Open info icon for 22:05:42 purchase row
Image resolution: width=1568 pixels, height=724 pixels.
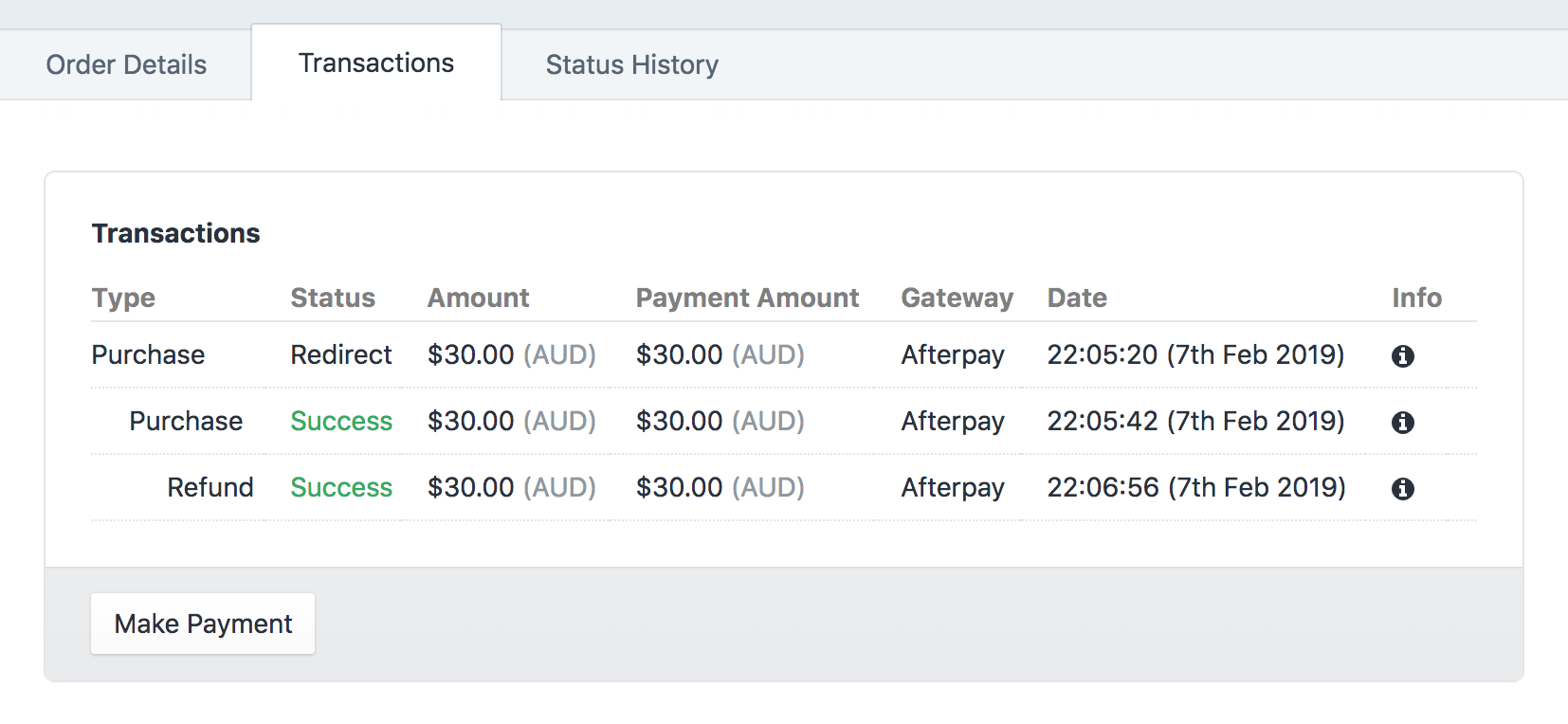click(1403, 423)
